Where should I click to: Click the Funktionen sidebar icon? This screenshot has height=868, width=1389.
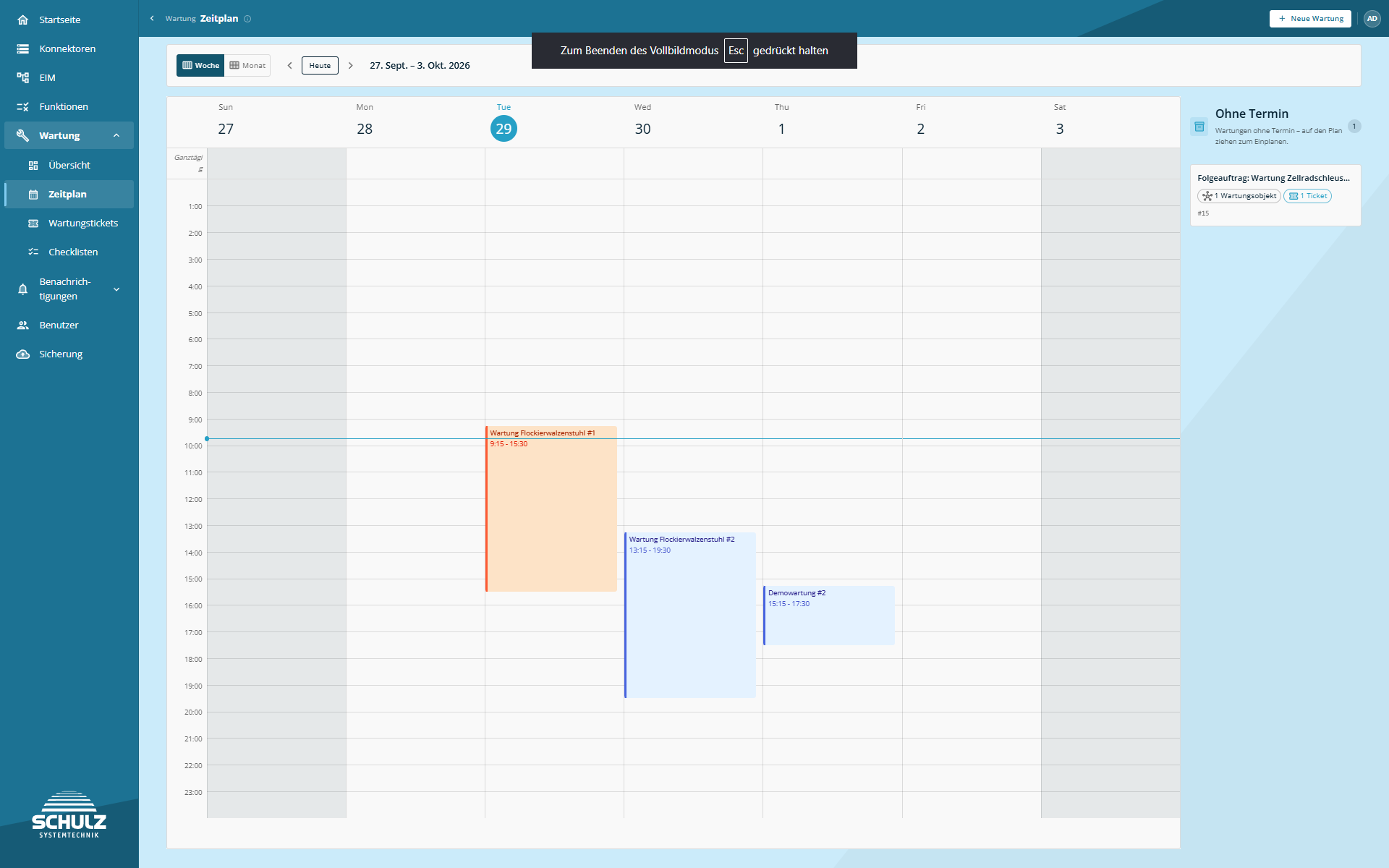(23, 106)
